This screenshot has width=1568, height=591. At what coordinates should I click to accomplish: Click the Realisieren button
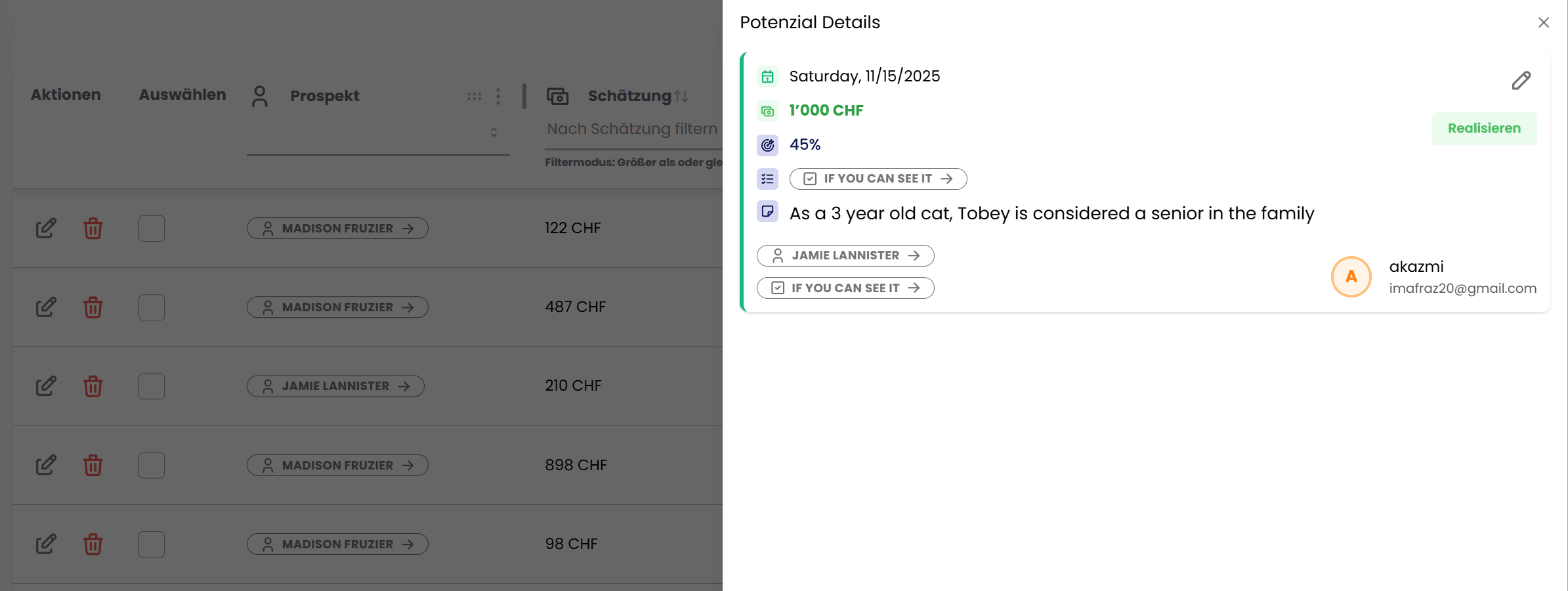coord(1484,129)
